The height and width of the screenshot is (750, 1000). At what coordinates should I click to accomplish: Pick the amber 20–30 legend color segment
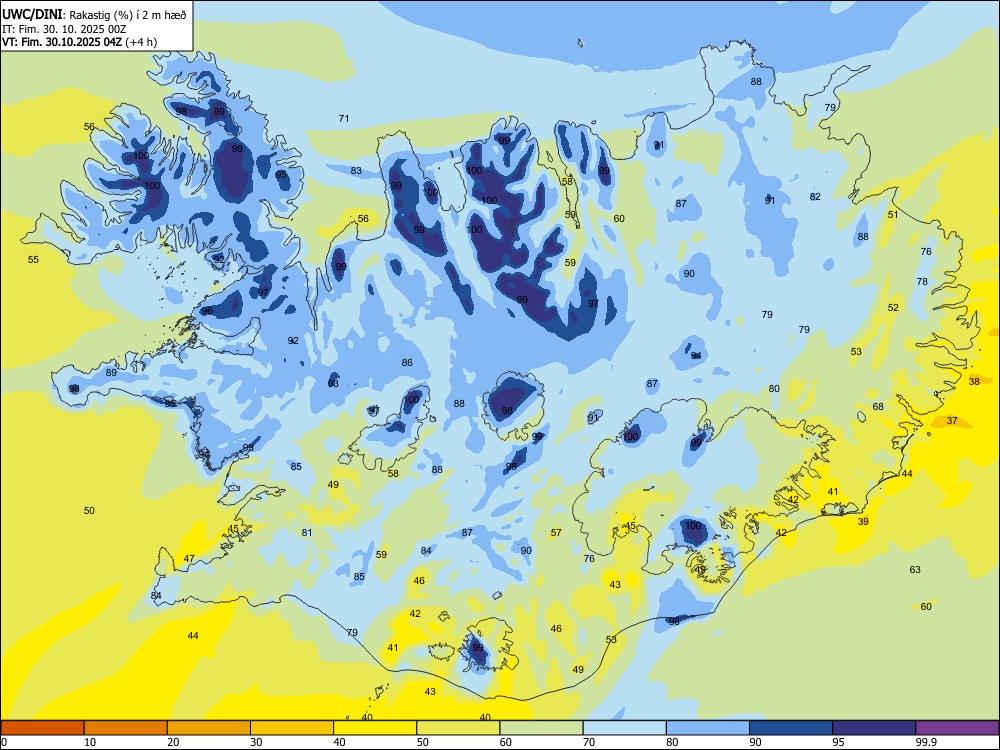click(x=209, y=728)
